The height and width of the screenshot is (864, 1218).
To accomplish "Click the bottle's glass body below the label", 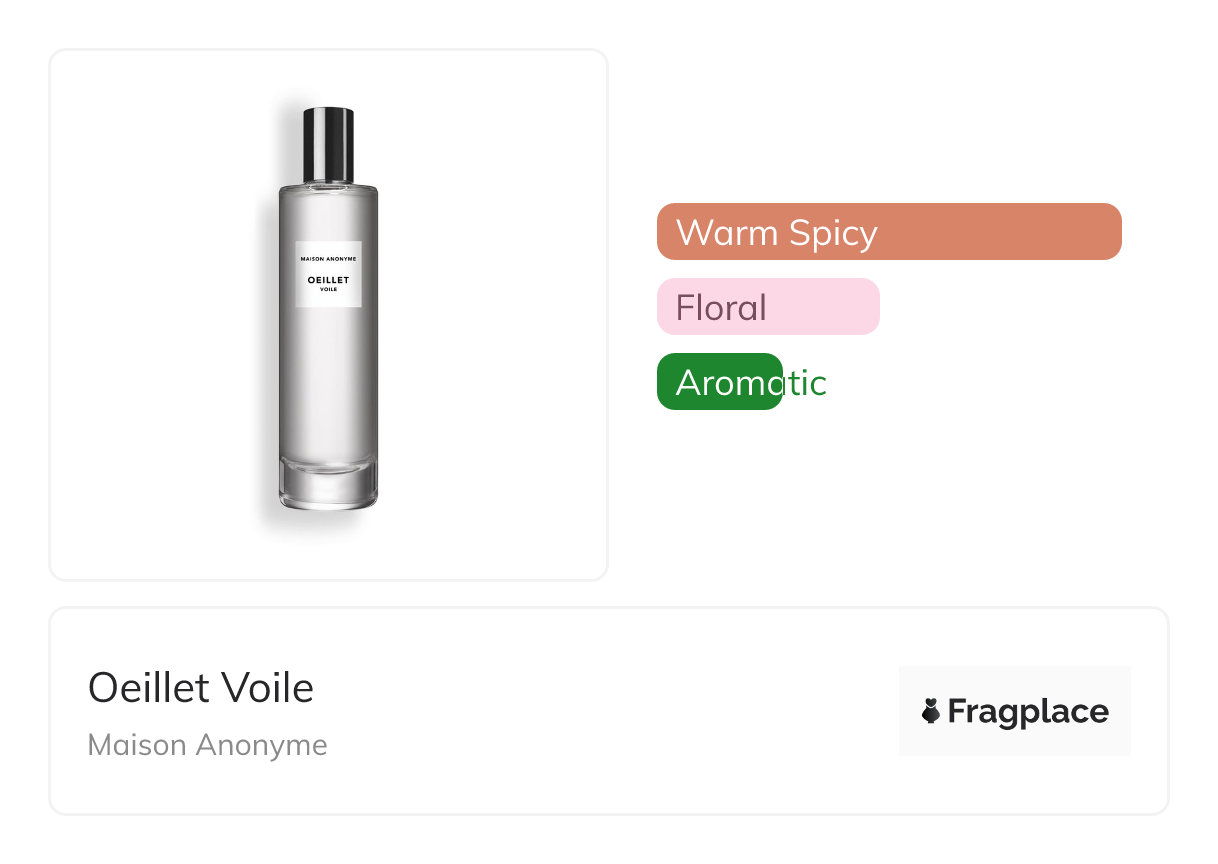I will click(x=328, y=380).
